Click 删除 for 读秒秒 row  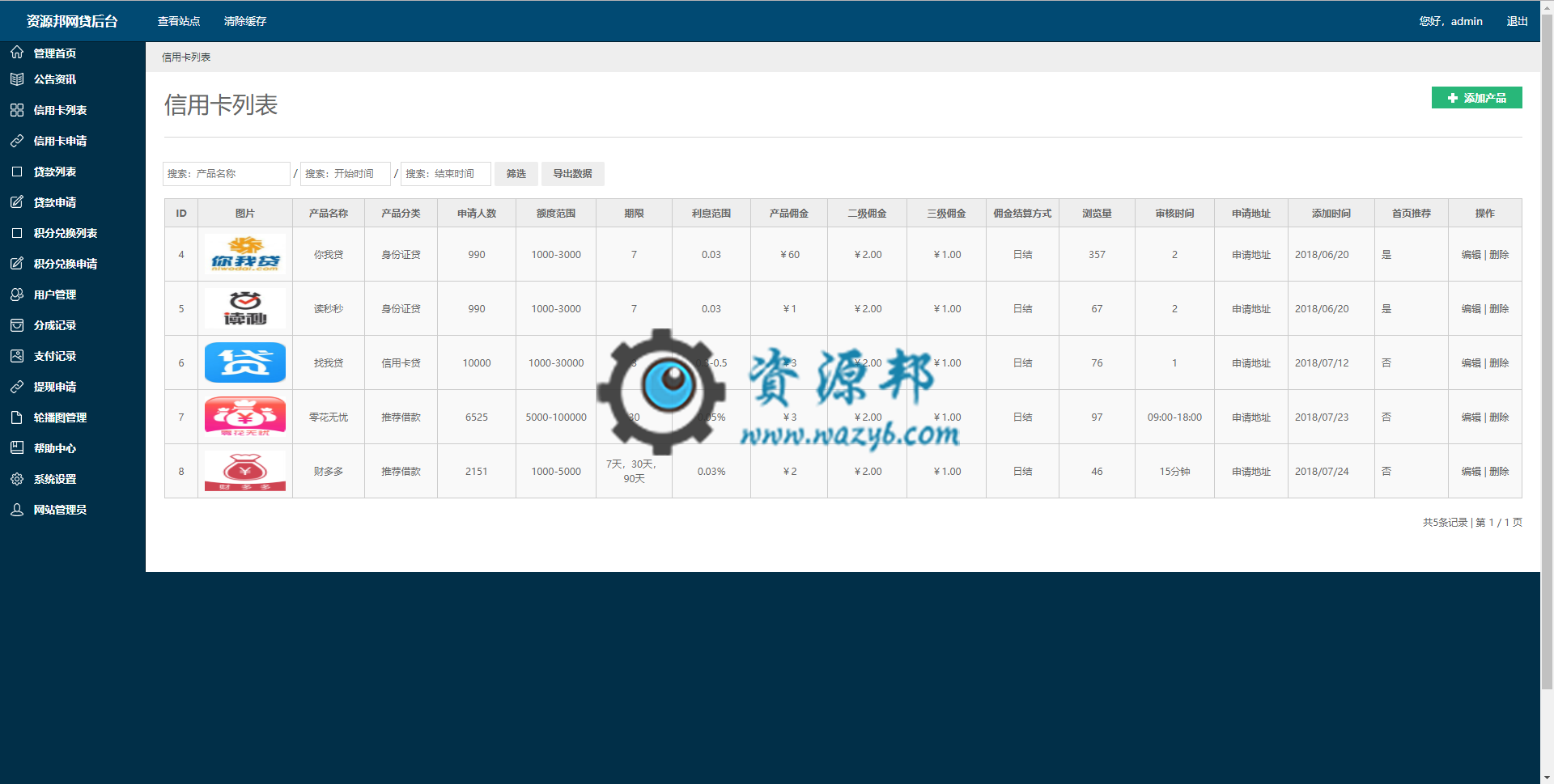click(x=1499, y=308)
